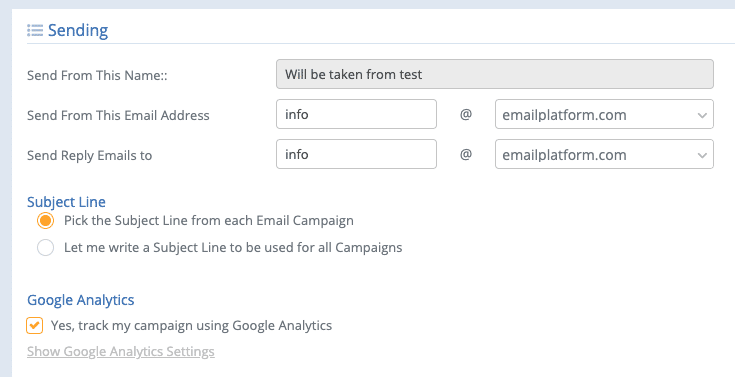The width and height of the screenshot is (735, 377).
Task: Select Let me write a Subject Line option
Action: (45, 248)
